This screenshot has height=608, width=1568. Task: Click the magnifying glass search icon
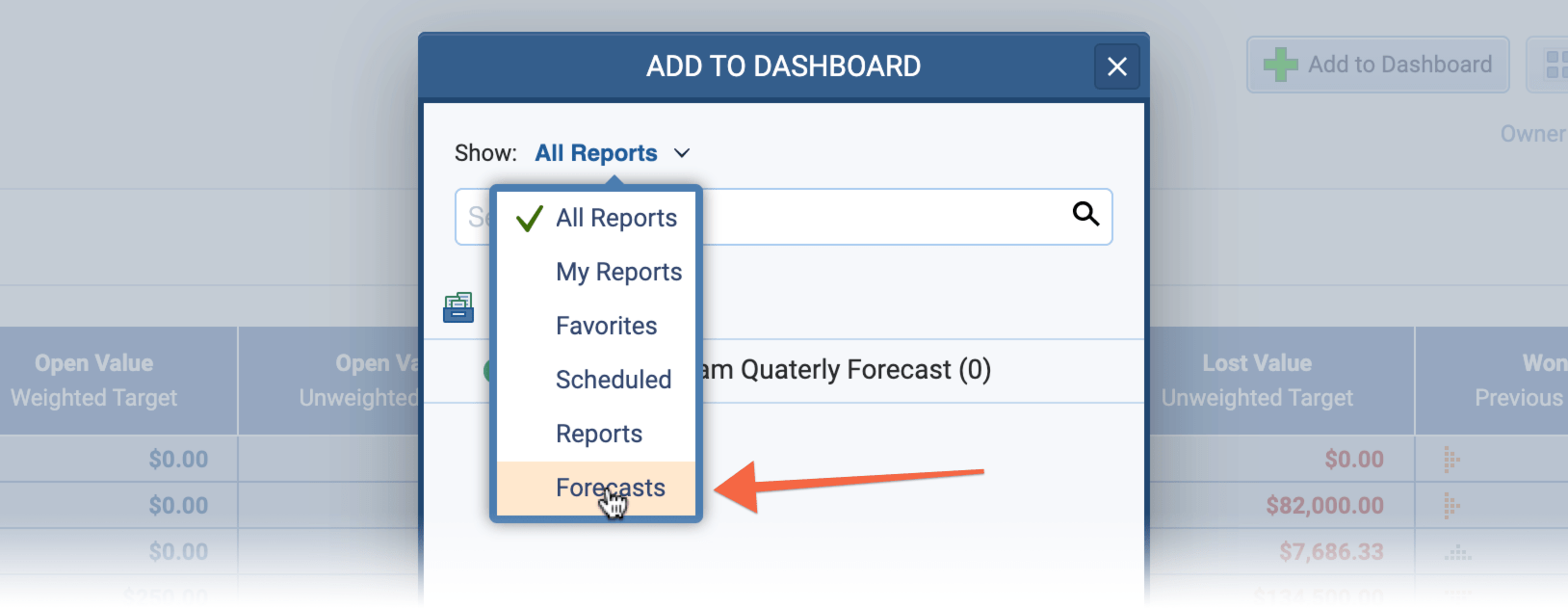coord(1085,214)
